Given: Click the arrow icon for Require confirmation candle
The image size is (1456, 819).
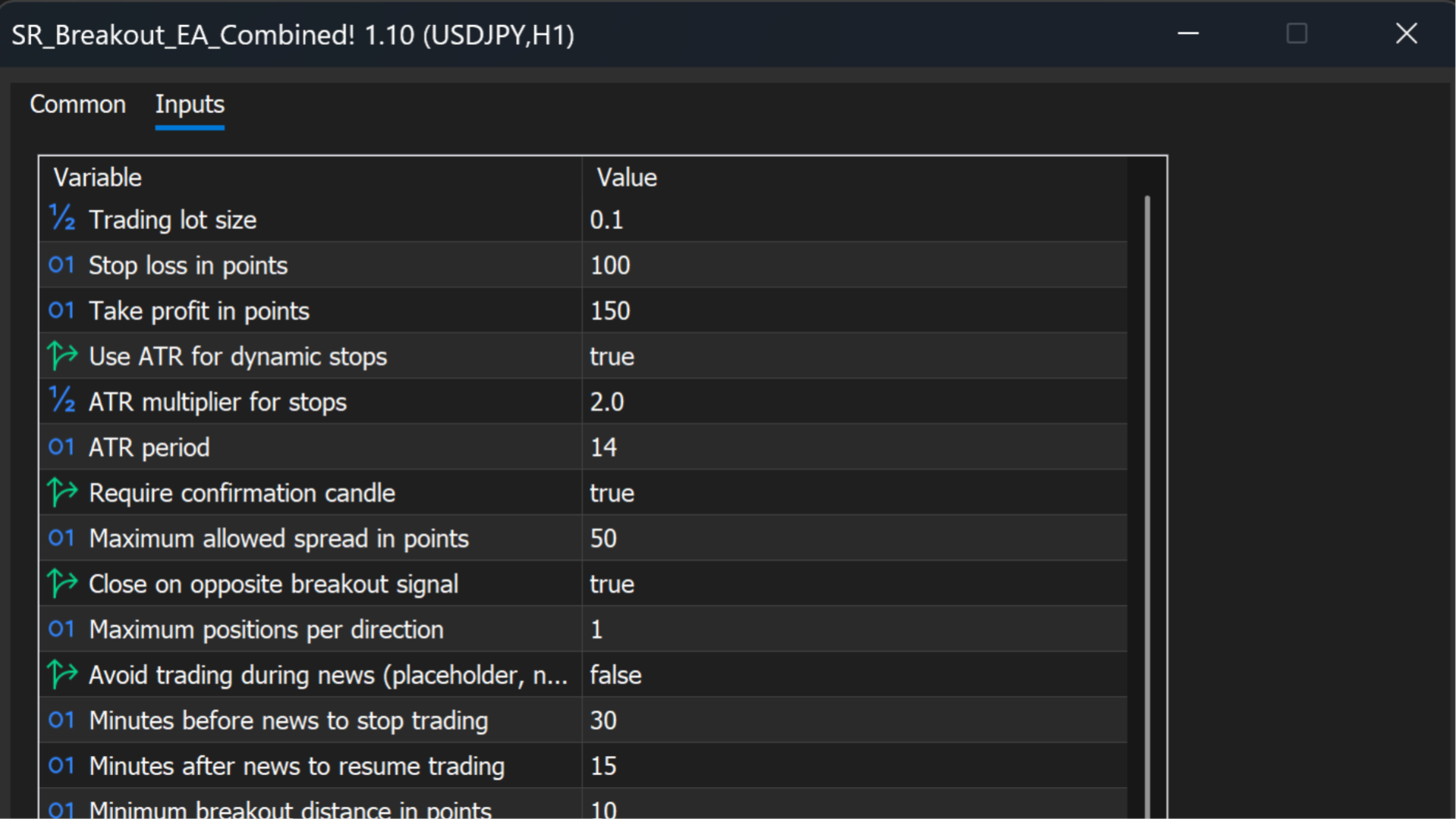Looking at the screenshot, I should tap(62, 492).
